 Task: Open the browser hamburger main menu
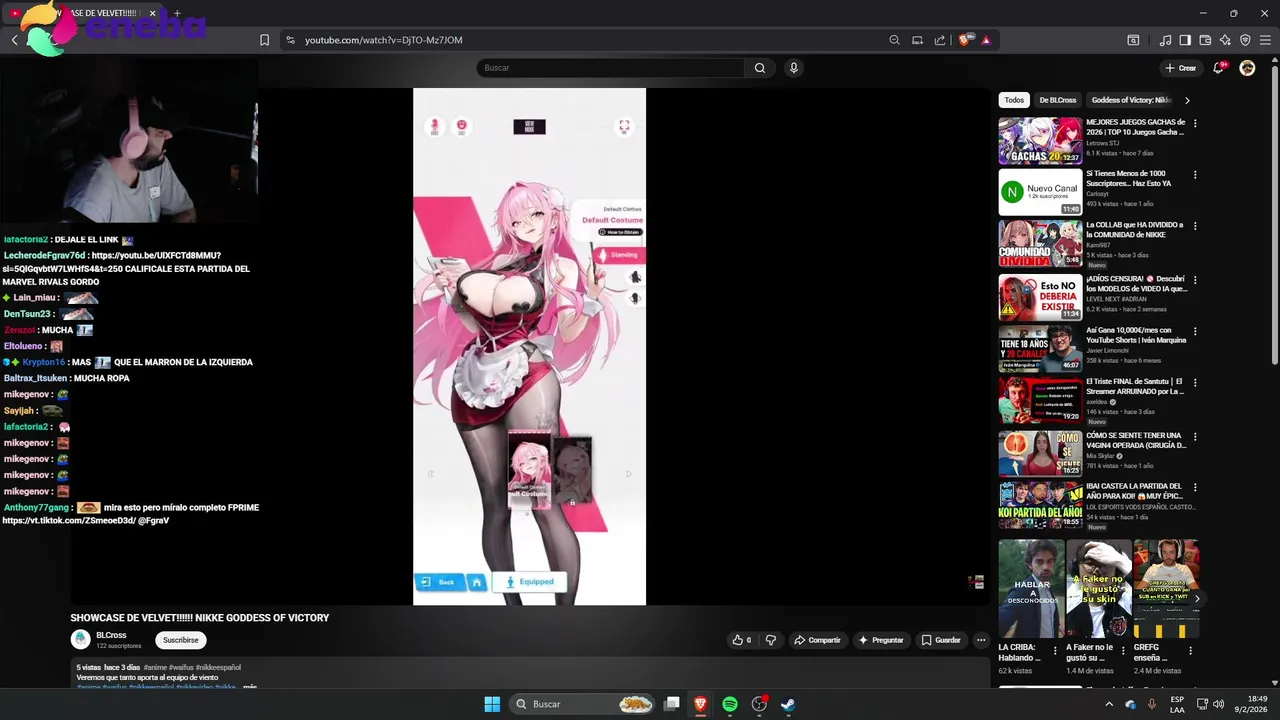[x=1266, y=40]
